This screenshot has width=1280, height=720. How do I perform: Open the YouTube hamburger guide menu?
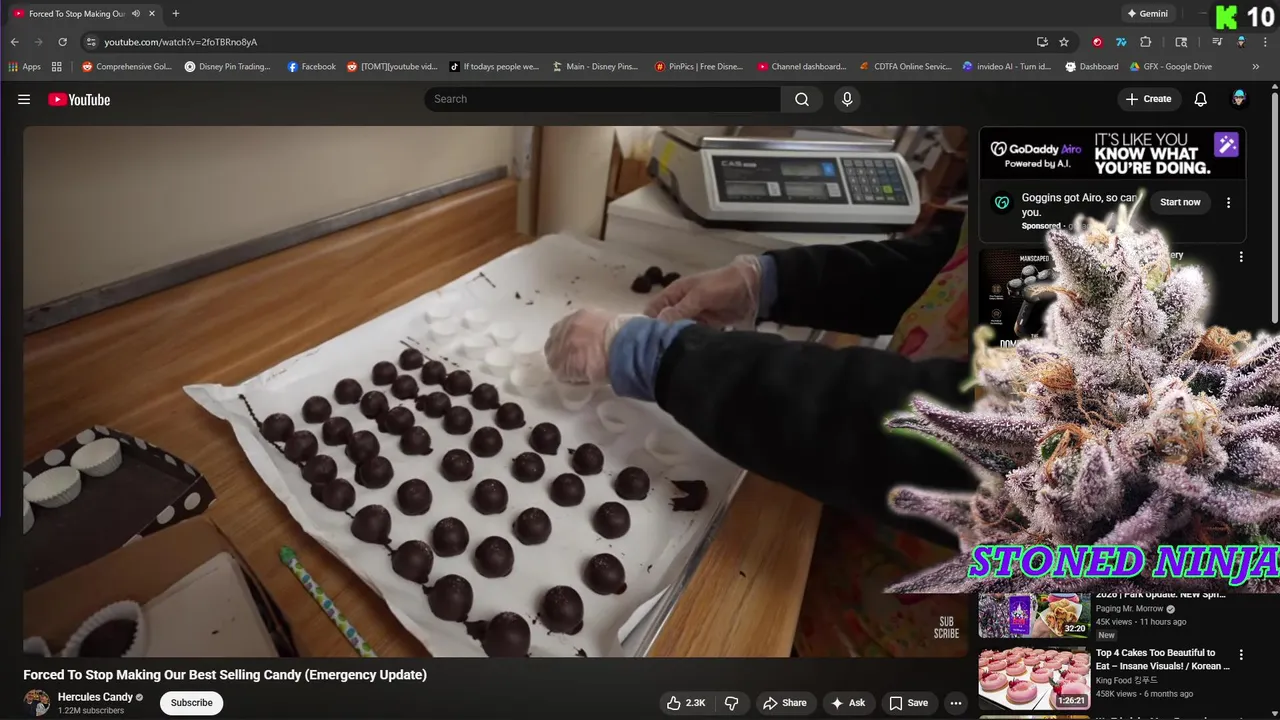point(24,99)
